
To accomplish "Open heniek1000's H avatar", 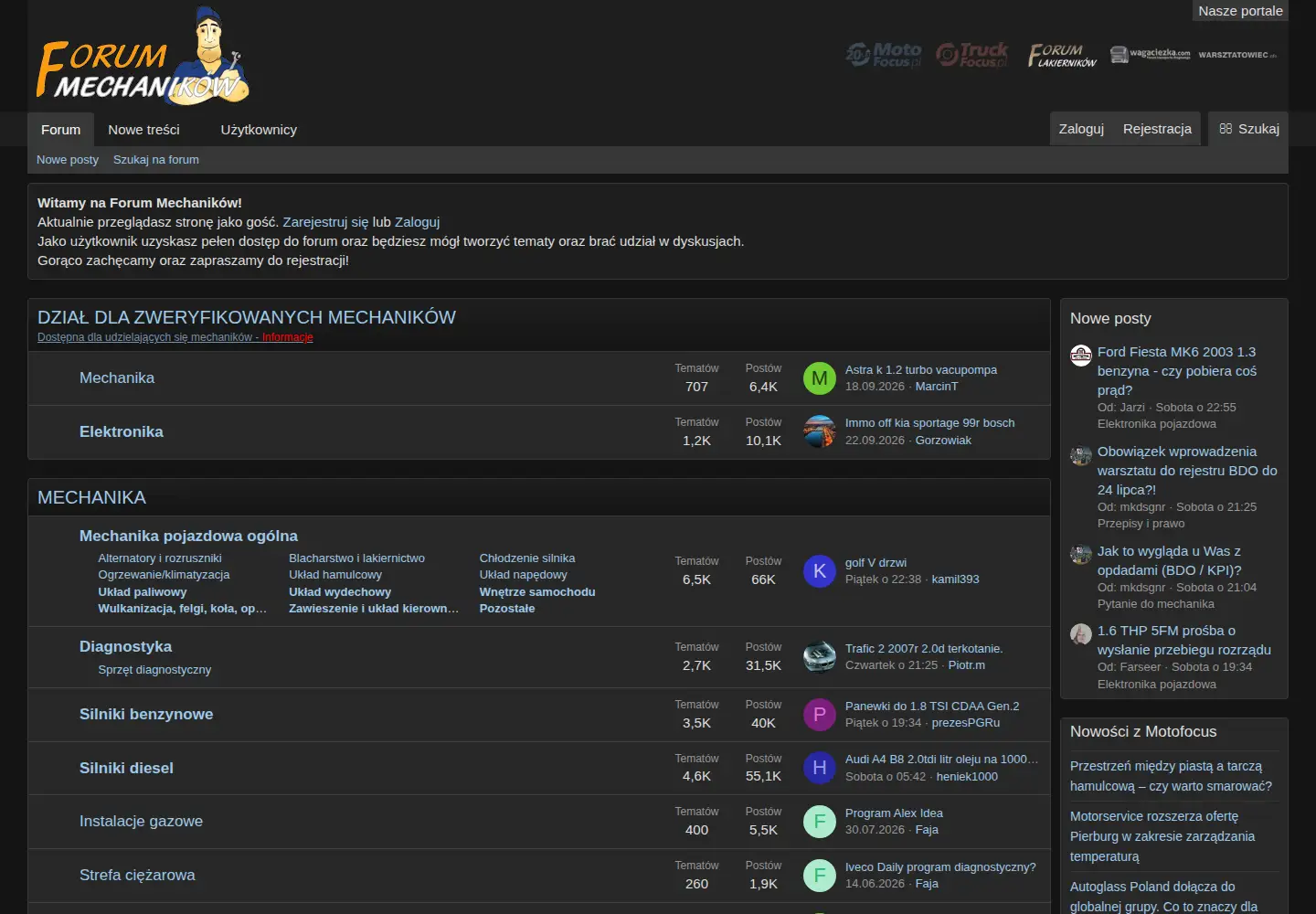I will [820, 768].
